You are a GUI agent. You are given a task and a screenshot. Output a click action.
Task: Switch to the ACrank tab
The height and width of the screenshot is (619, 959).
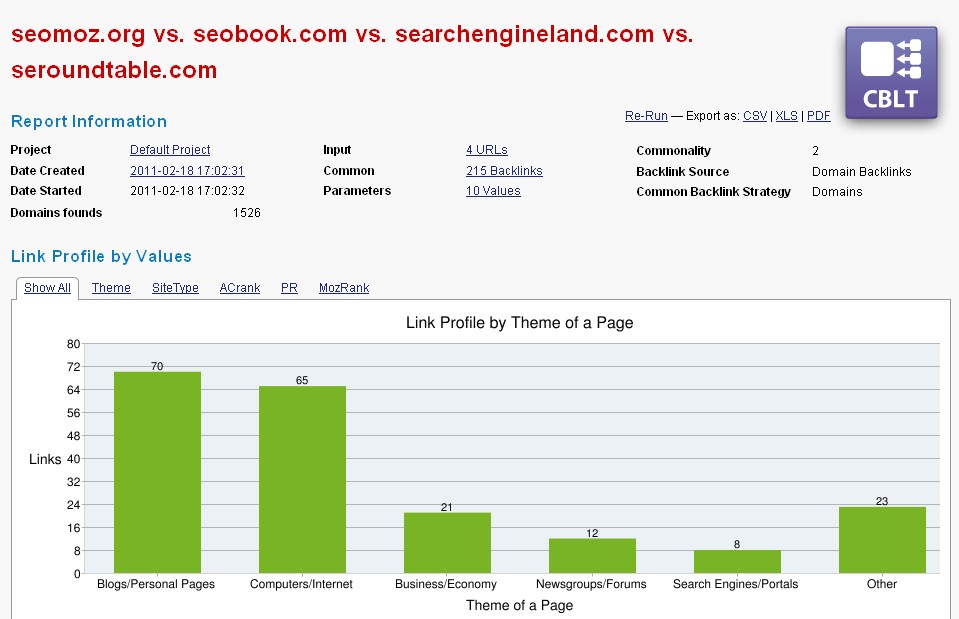click(x=240, y=287)
